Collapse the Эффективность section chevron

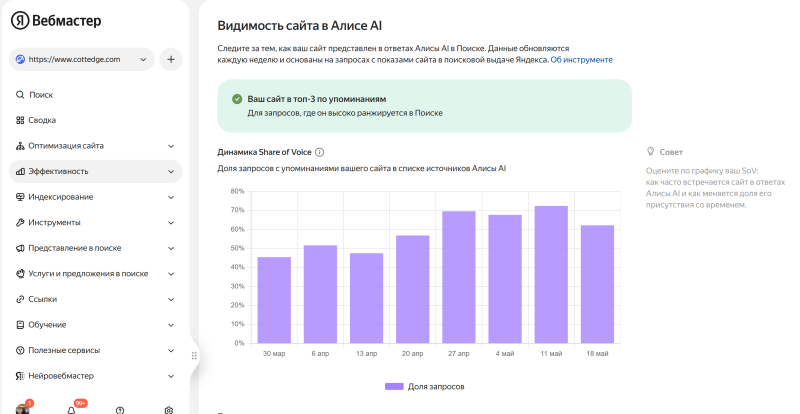[171, 172]
